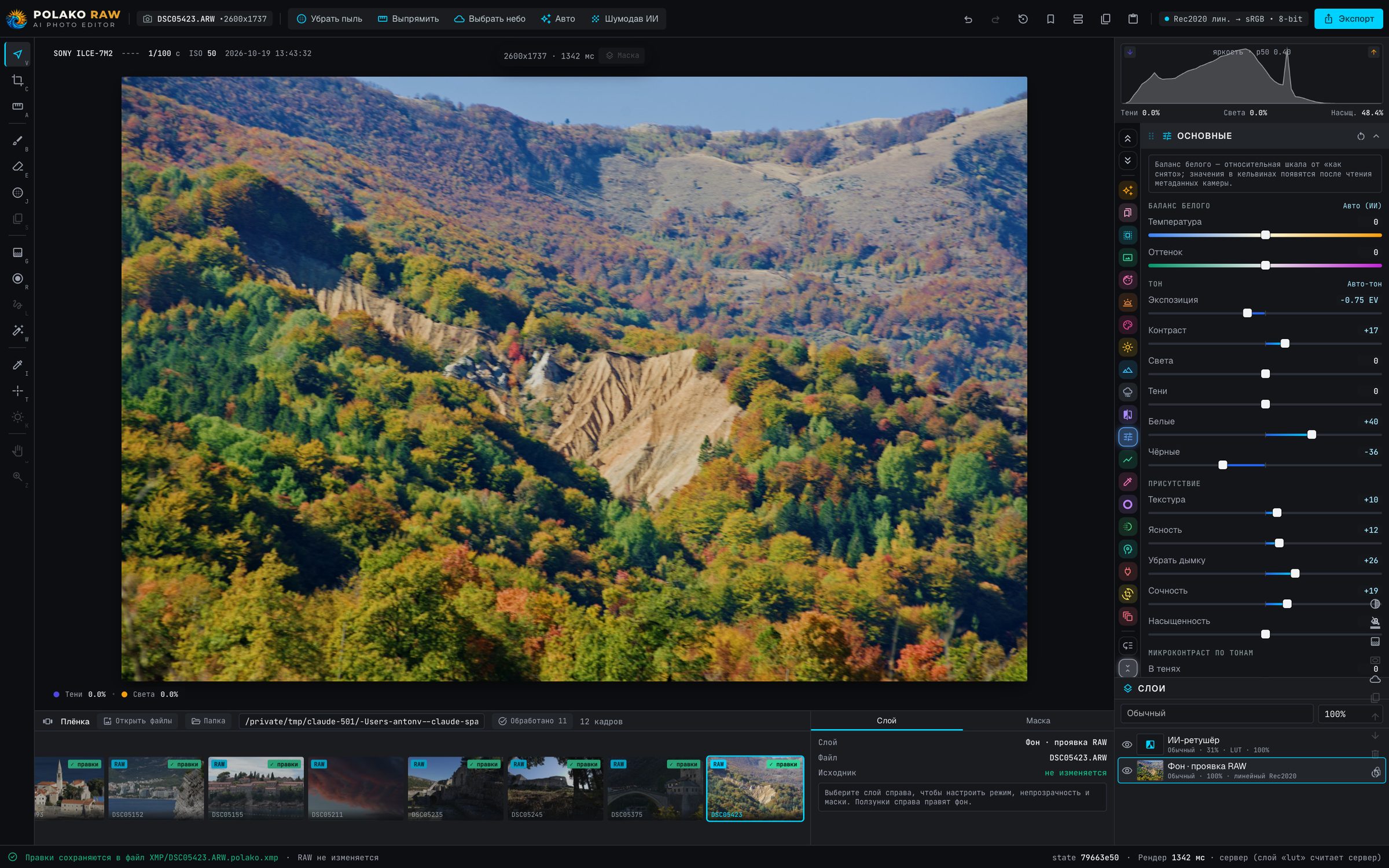
Task: Open the history clock icon
Action: pos(1023,19)
